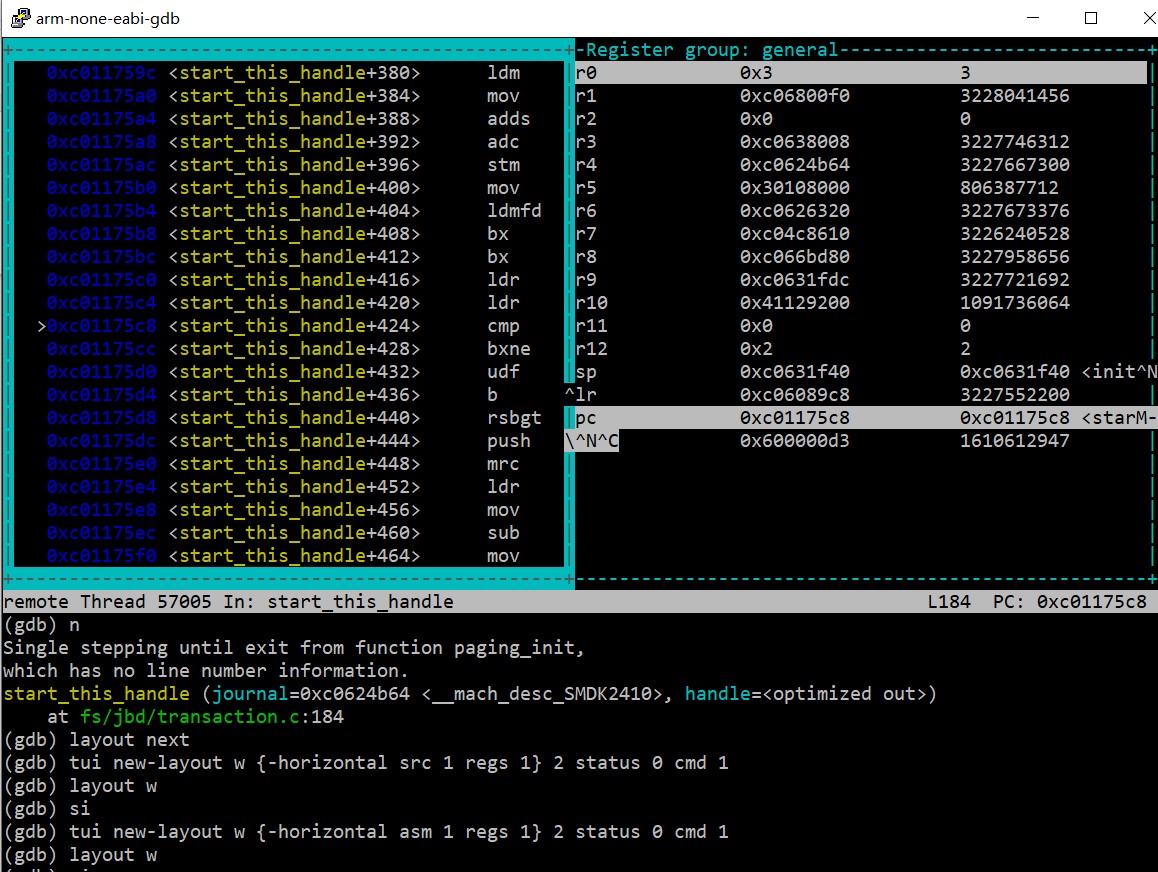Close the arm-none-eabi-gdb window
1158x872 pixels.
(x=1148, y=18)
